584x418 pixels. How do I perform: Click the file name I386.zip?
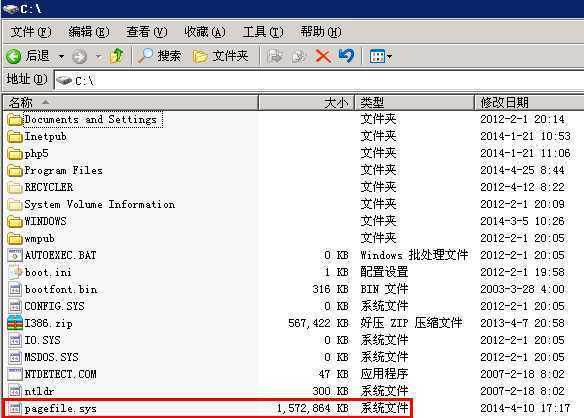[x=48, y=323]
